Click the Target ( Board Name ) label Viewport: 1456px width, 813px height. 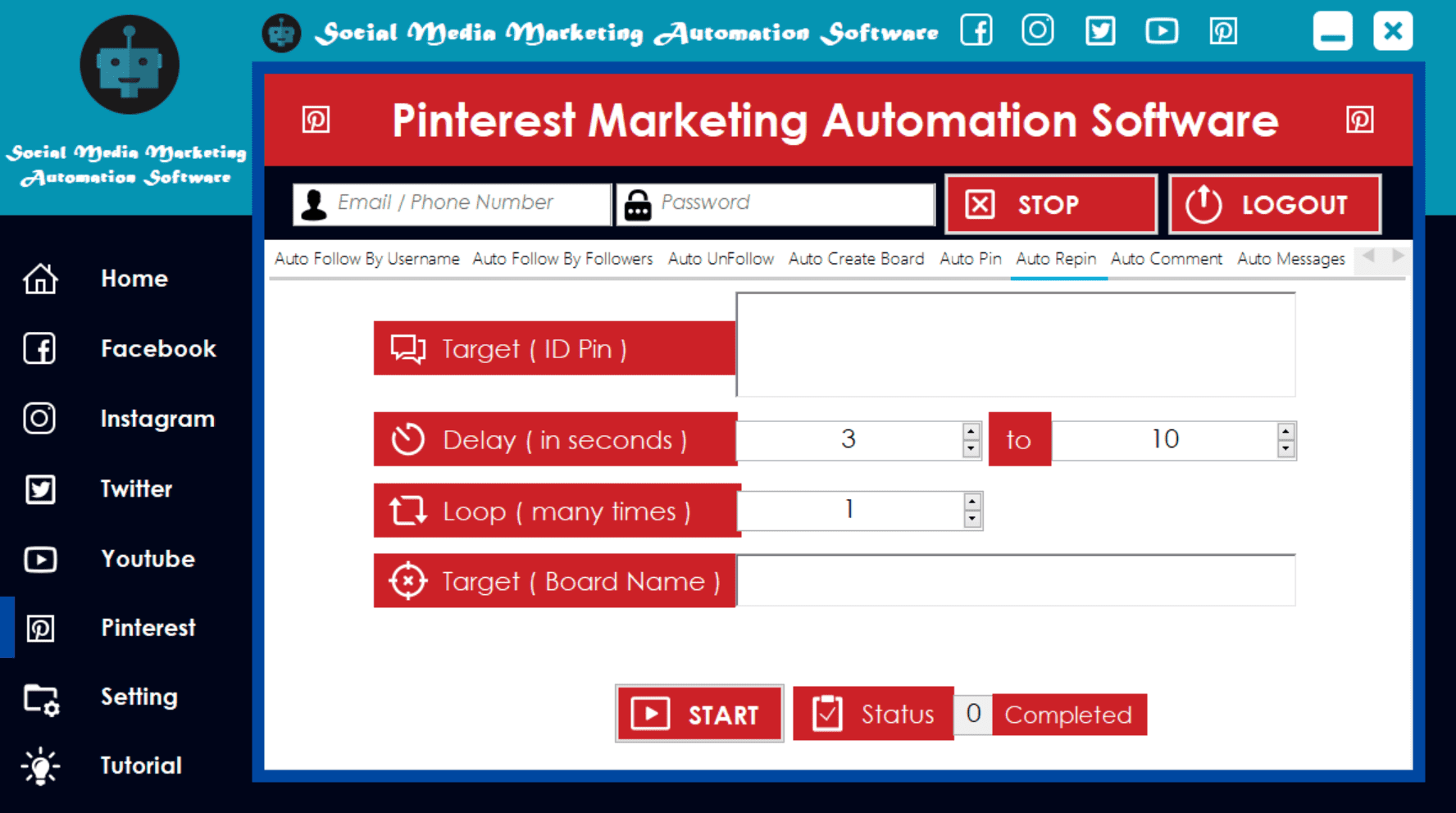point(555,581)
